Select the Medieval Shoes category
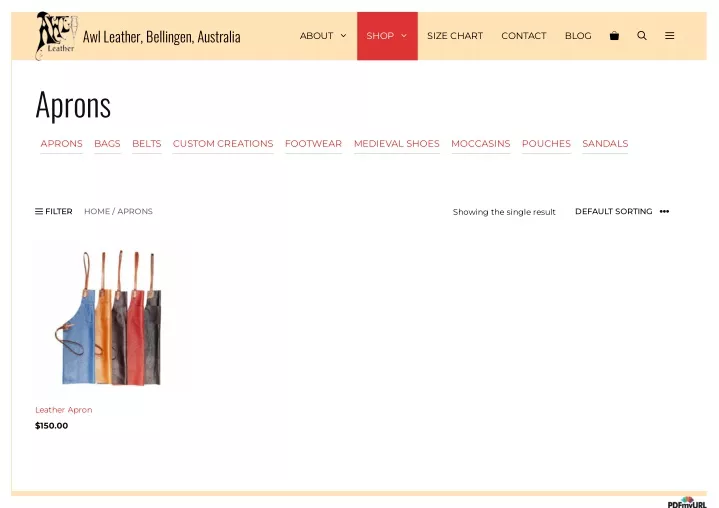The image size is (719, 508). tap(397, 144)
